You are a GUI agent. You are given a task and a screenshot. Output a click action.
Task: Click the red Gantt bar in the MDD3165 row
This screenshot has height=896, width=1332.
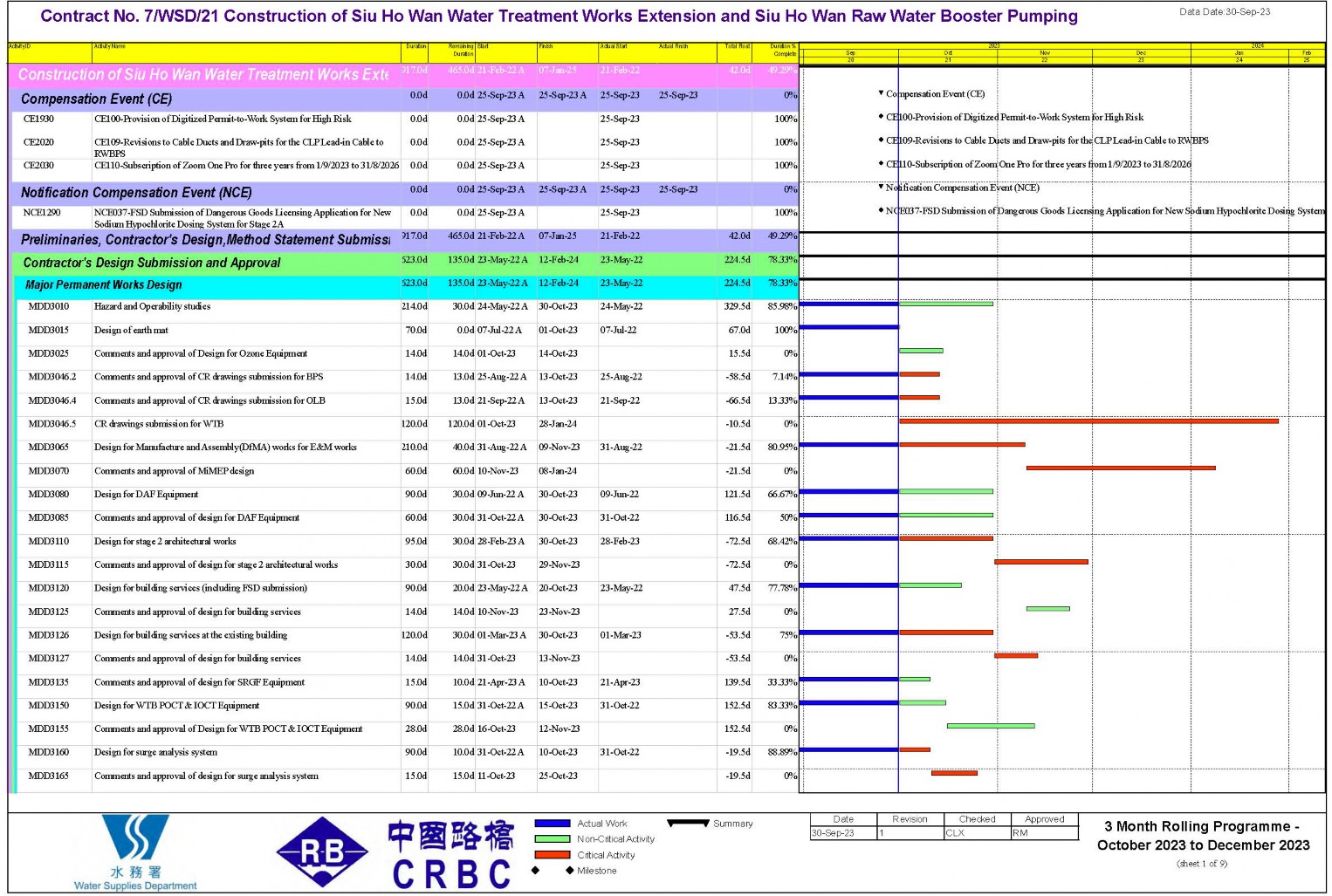[x=954, y=773]
